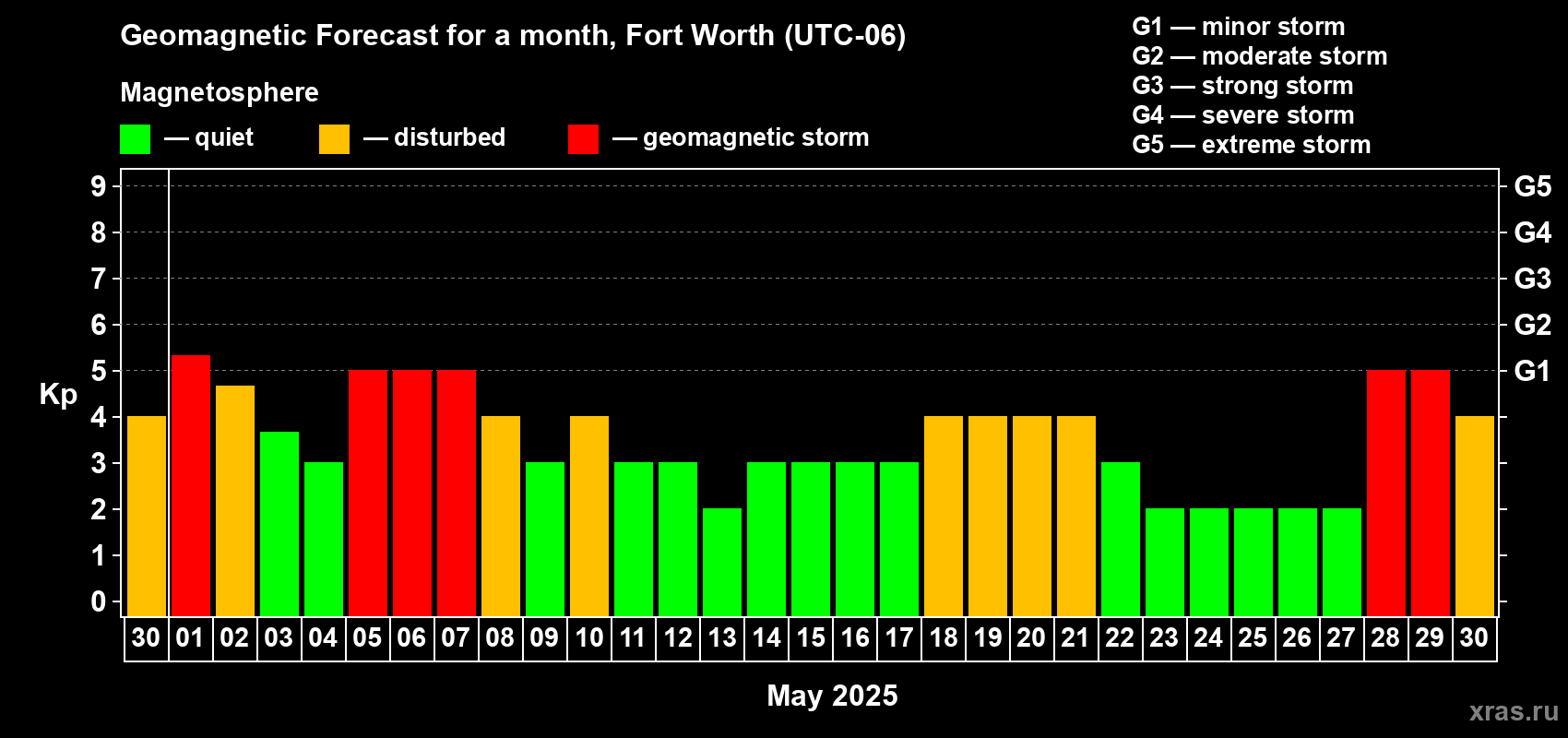The width and height of the screenshot is (1568, 738).
Task: Click the '— geomagnetic storm' legend label
Action: 741,137
